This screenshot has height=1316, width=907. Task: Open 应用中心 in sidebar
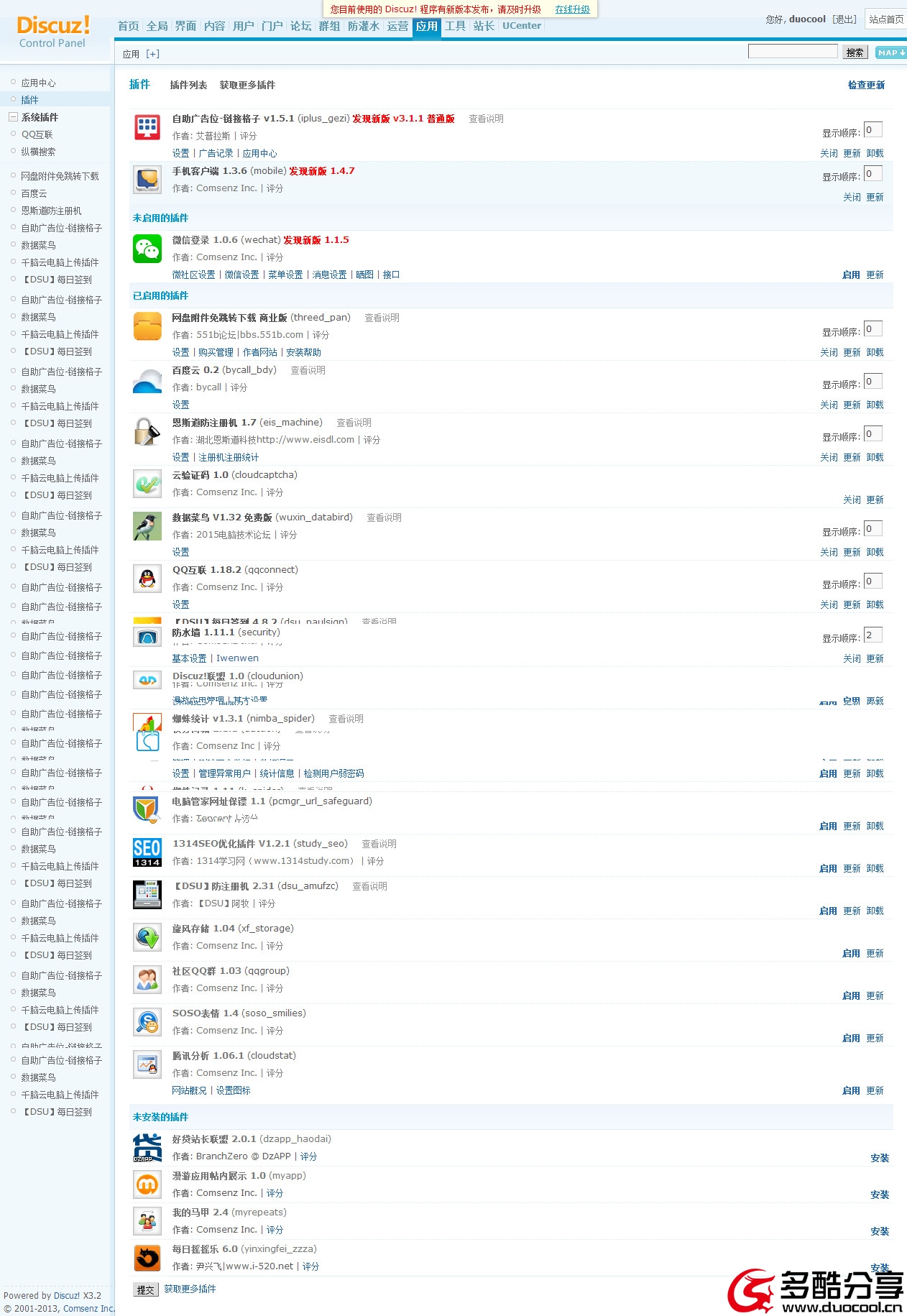pos(38,83)
